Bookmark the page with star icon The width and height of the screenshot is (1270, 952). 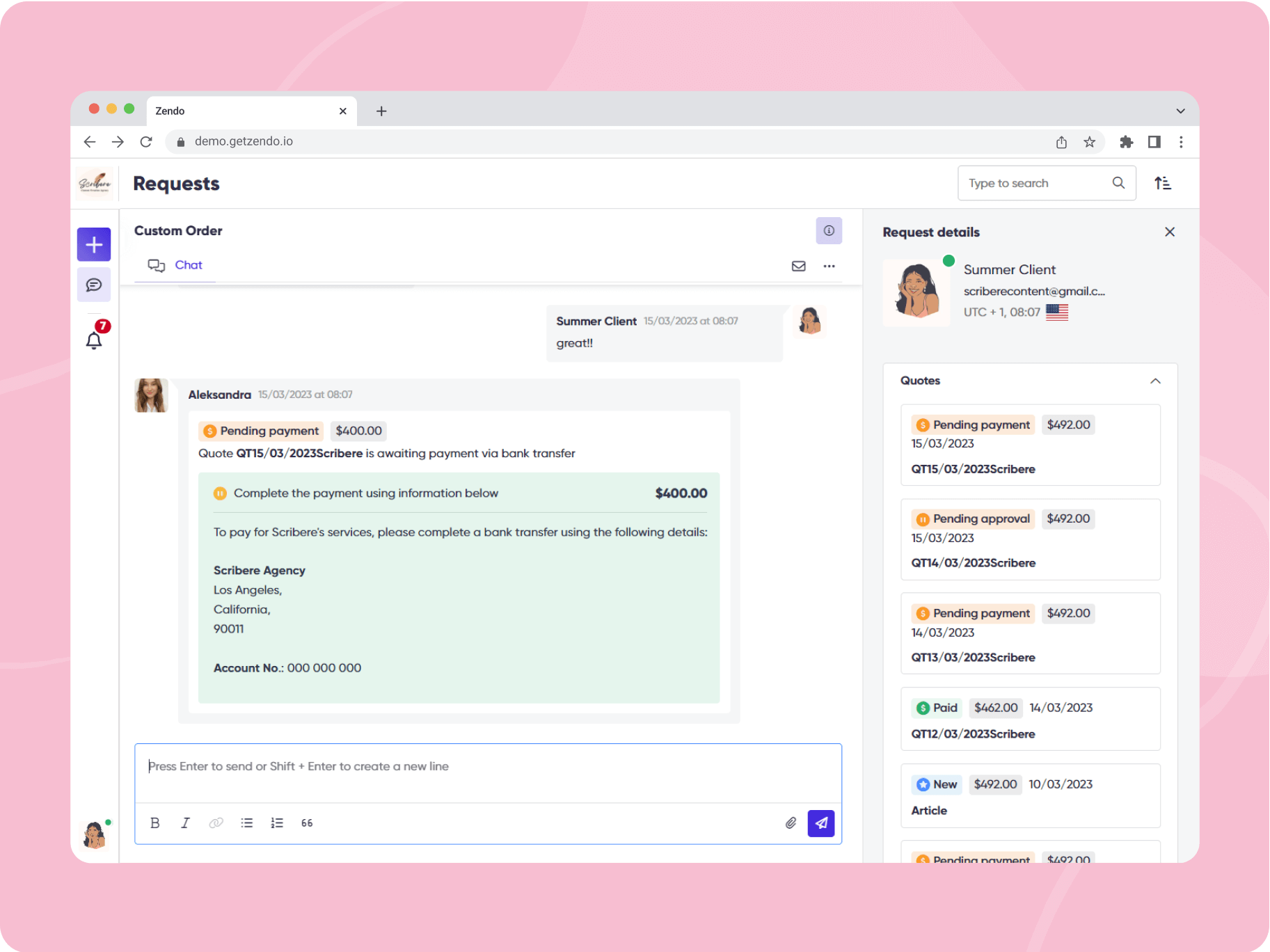point(1090,142)
